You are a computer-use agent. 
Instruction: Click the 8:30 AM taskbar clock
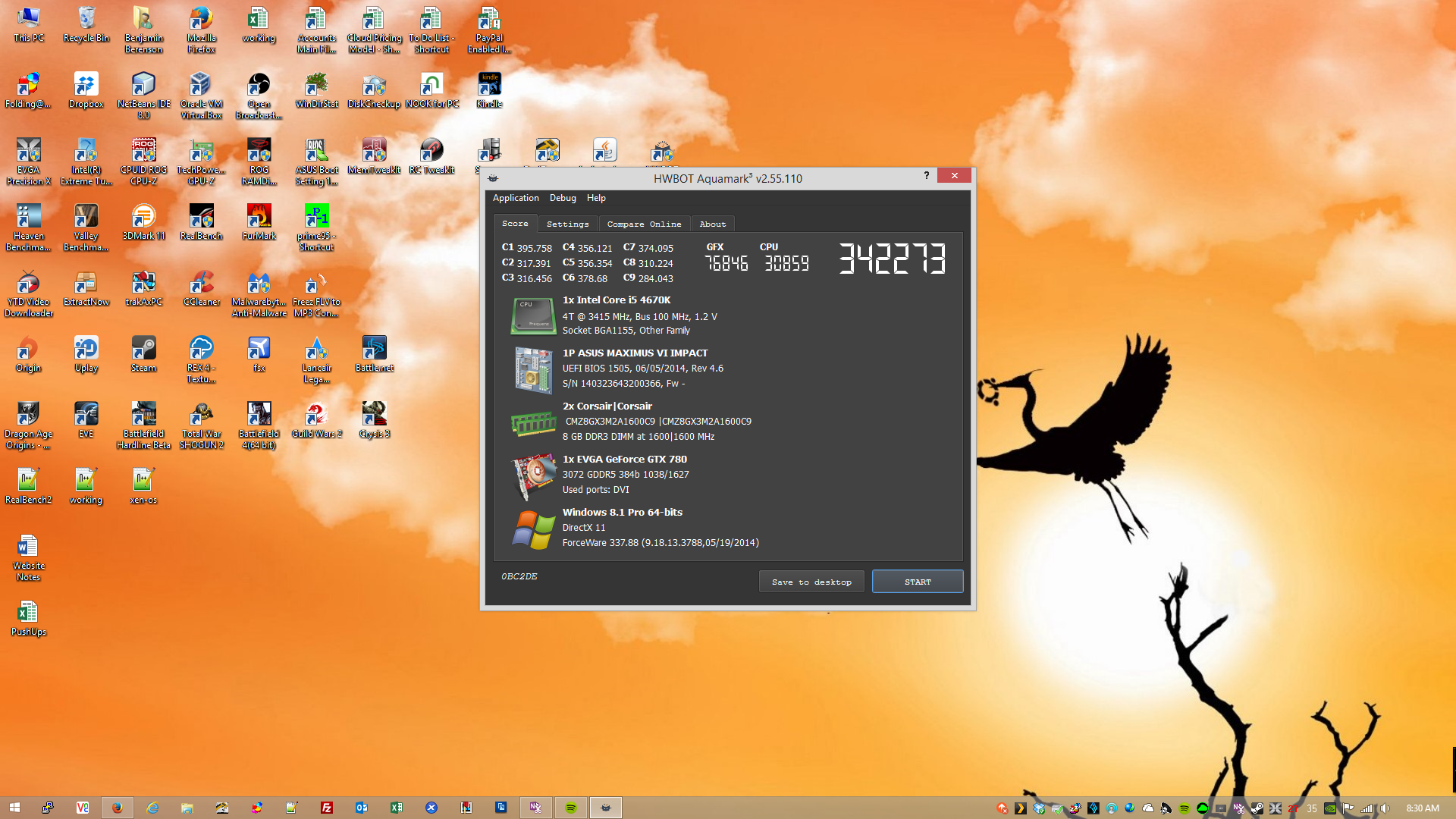coord(1423,808)
